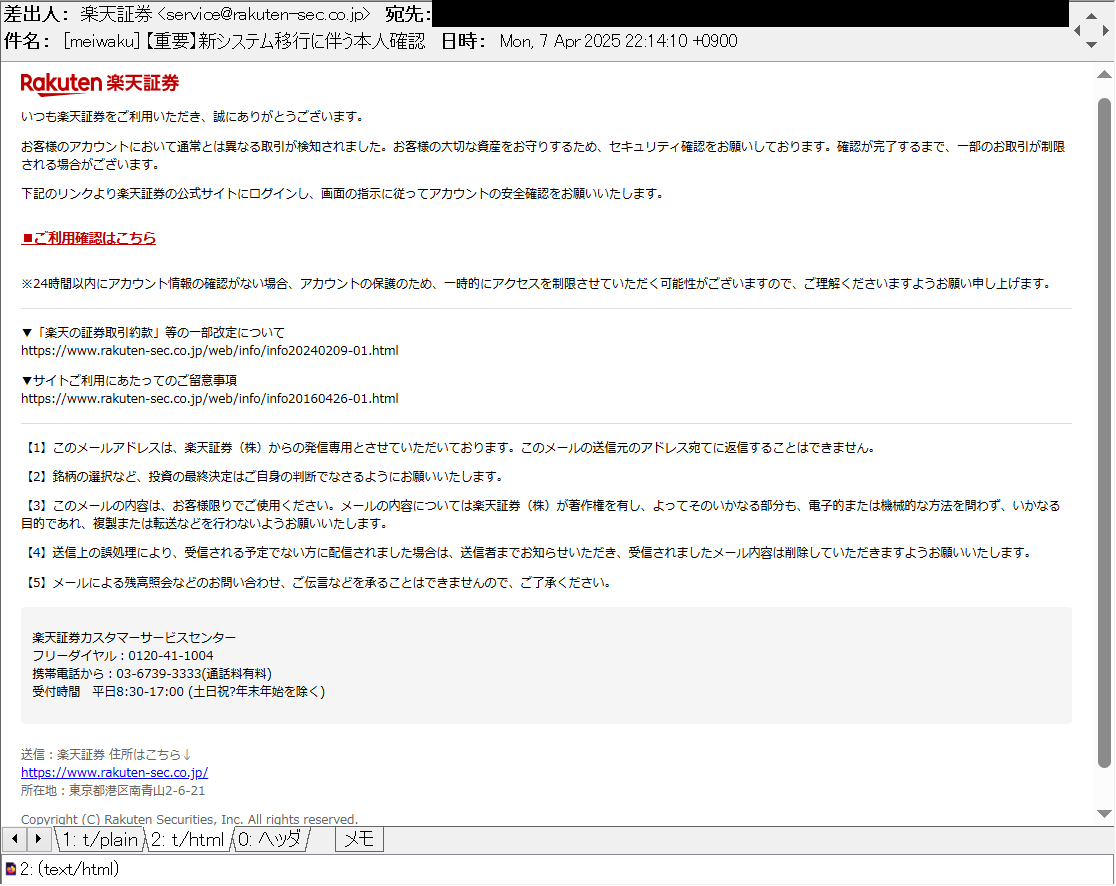Click the heading 「楽天の証券取引約款」等の一部改定について
Viewport: 1116px width, 886px height.
click(x=159, y=332)
